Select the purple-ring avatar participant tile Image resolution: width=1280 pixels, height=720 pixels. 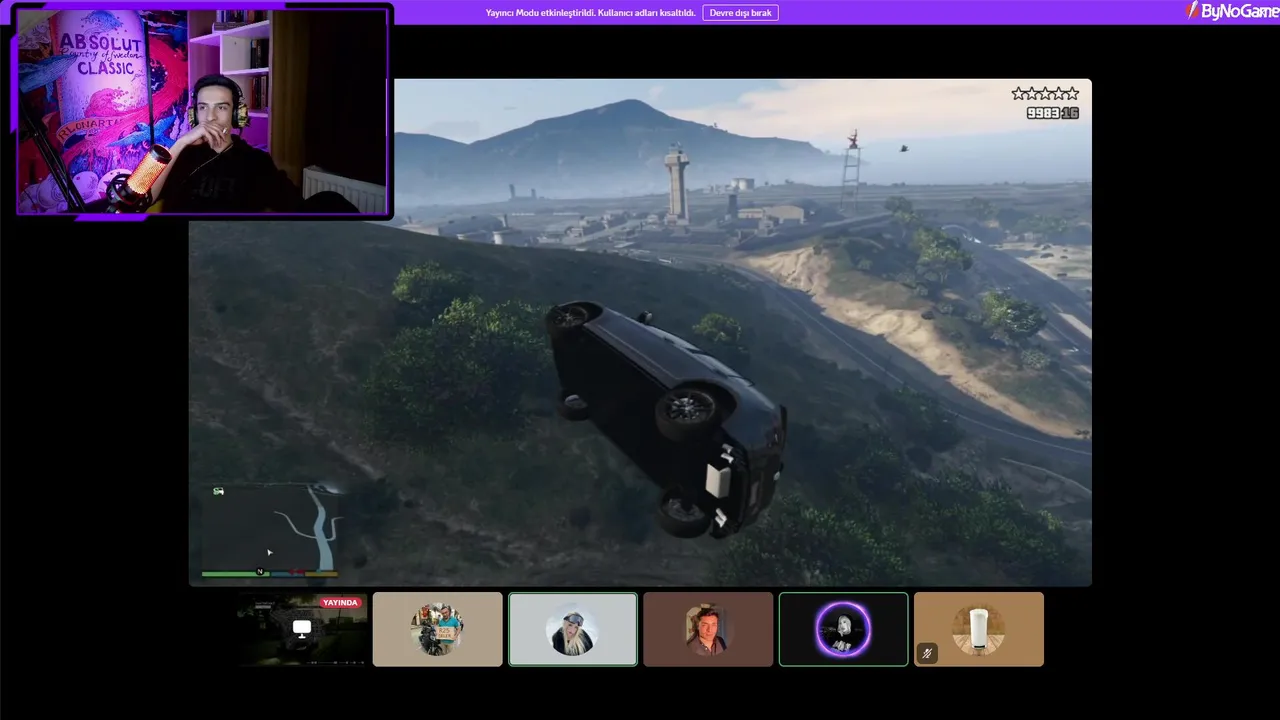pos(843,629)
